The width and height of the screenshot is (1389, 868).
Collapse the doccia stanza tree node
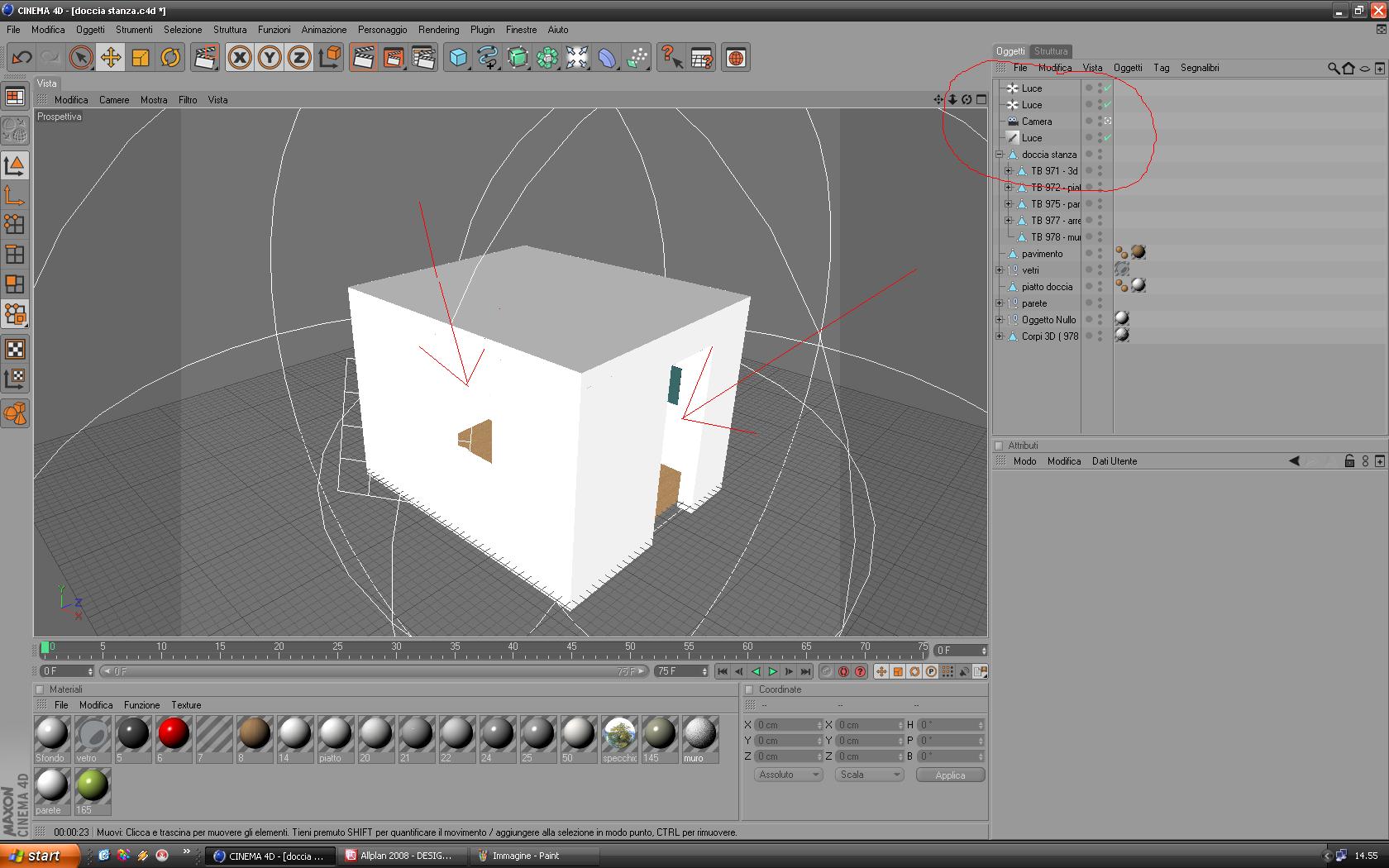point(1000,155)
